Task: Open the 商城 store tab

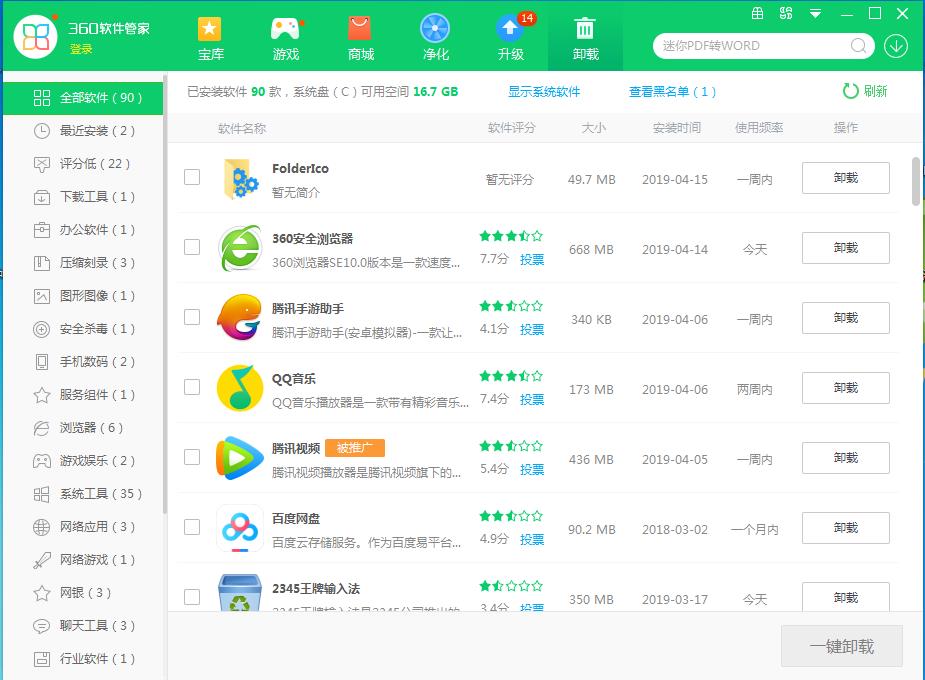Action: point(360,39)
